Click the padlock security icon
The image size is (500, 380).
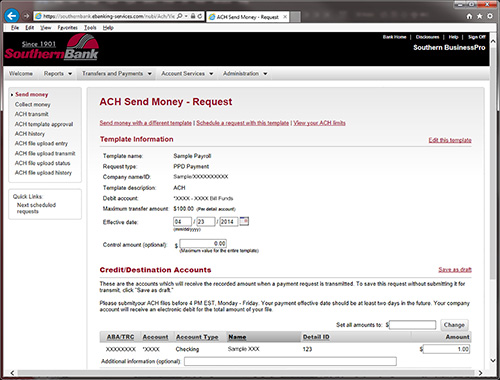pyautogui.click(x=193, y=16)
